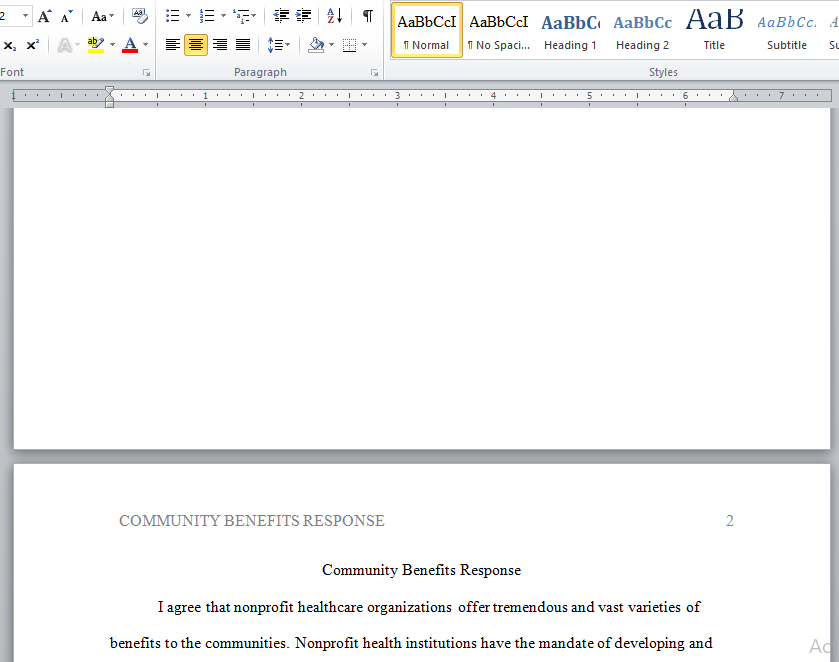Viewport: 839px width, 662px height.
Task: Apply the Subtitle style
Action: pyautogui.click(x=787, y=29)
